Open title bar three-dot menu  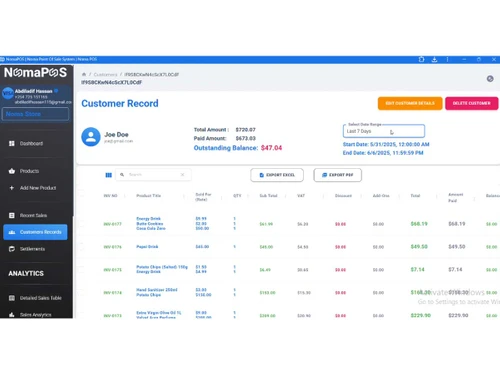click(447, 59)
